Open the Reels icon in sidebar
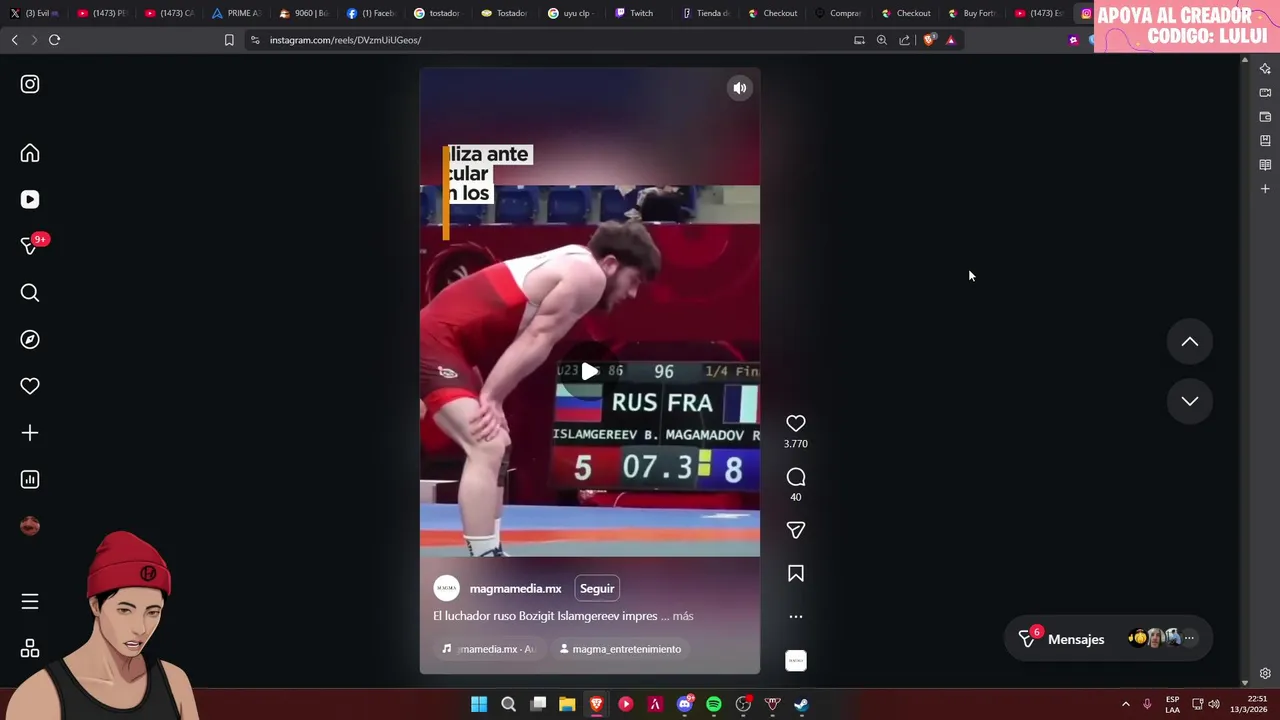The height and width of the screenshot is (720, 1280). tap(30, 200)
